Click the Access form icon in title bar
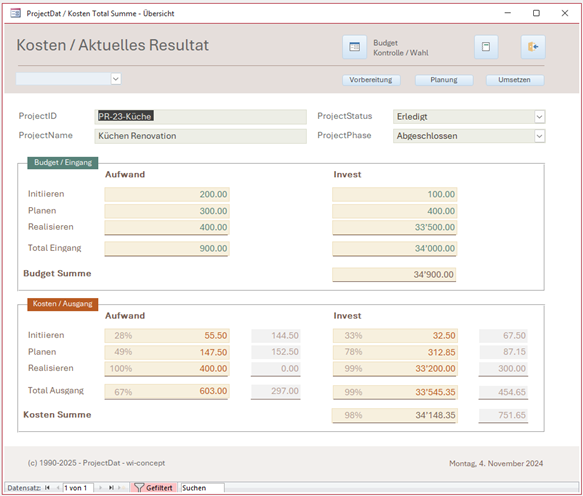 (15, 13)
